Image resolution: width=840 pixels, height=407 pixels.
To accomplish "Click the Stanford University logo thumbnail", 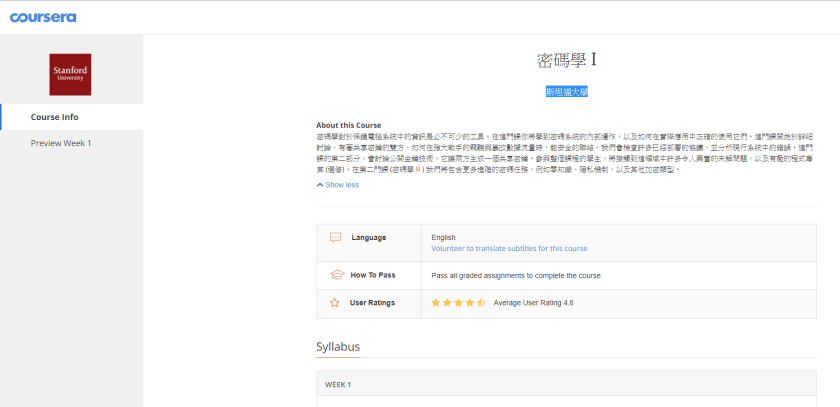I will pyautogui.click(x=70, y=74).
